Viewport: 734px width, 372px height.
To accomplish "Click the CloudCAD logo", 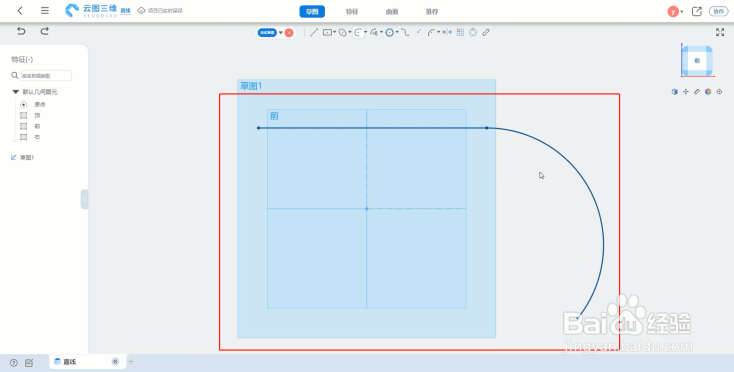I will (x=91, y=11).
